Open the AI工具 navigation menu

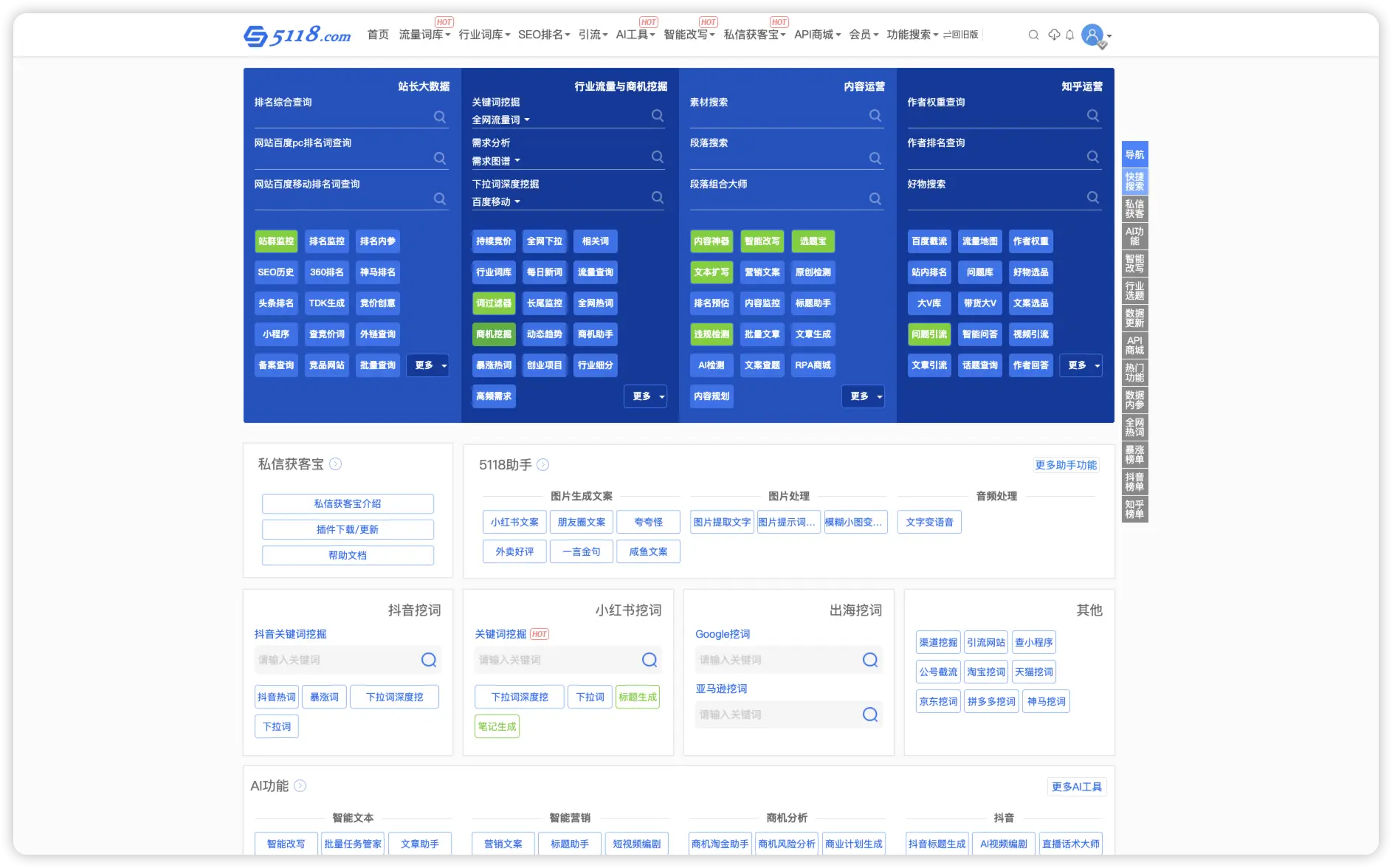point(635,35)
